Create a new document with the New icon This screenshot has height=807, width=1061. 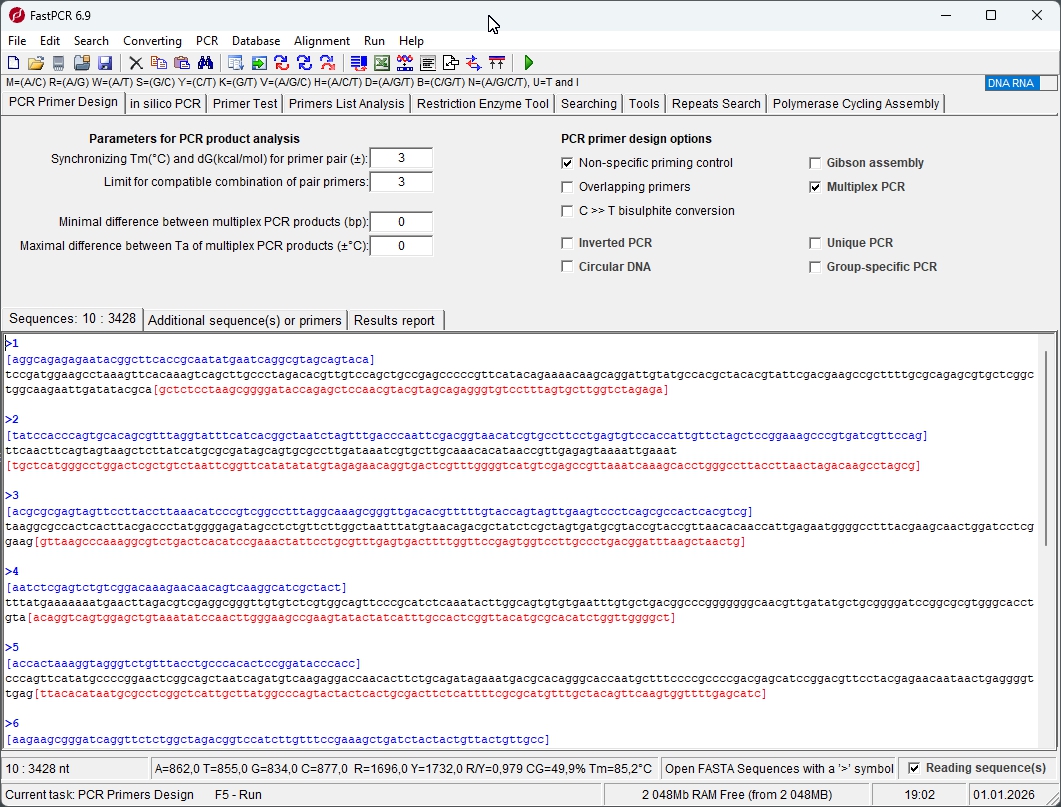coord(13,62)
